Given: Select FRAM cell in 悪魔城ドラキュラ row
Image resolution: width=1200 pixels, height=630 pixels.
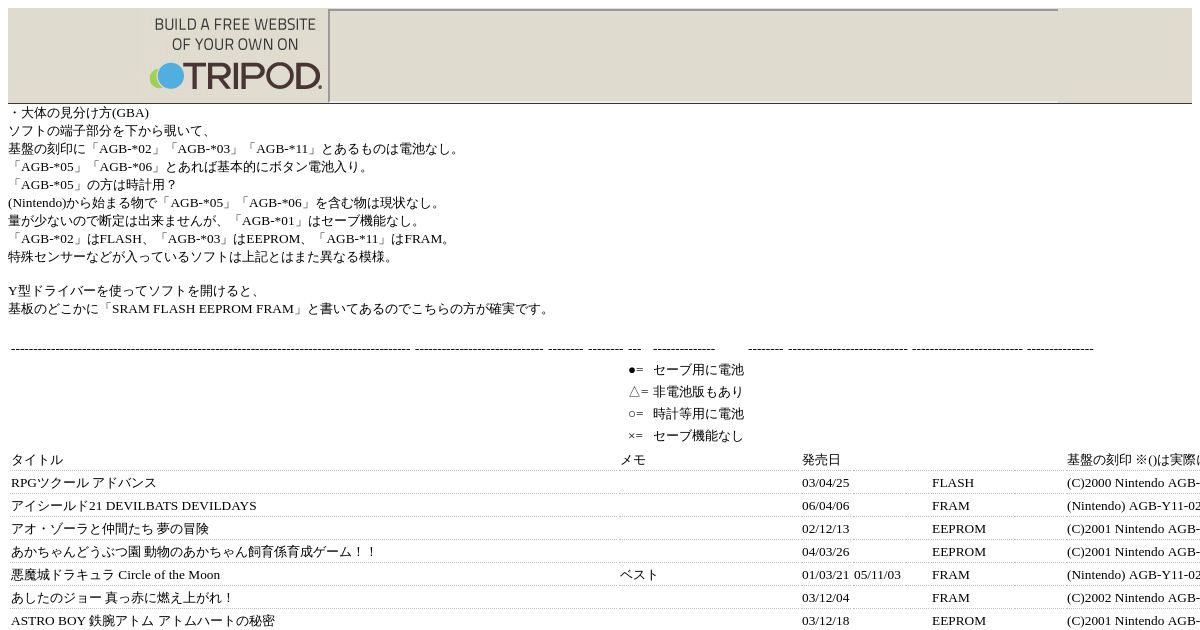Looking at the screenshot, I should (x=951, y=575).
